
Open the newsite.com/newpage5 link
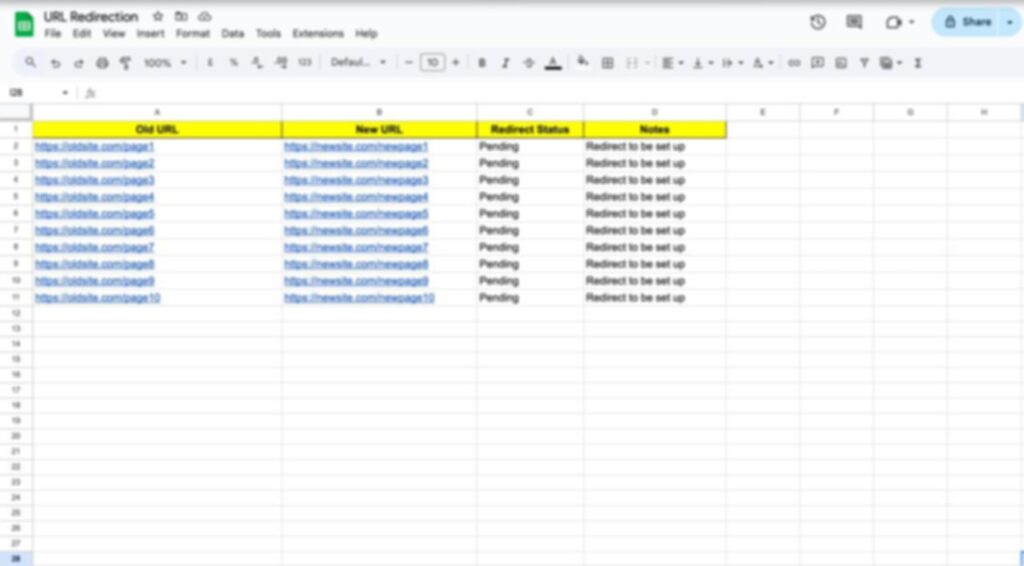coord(356,213)
